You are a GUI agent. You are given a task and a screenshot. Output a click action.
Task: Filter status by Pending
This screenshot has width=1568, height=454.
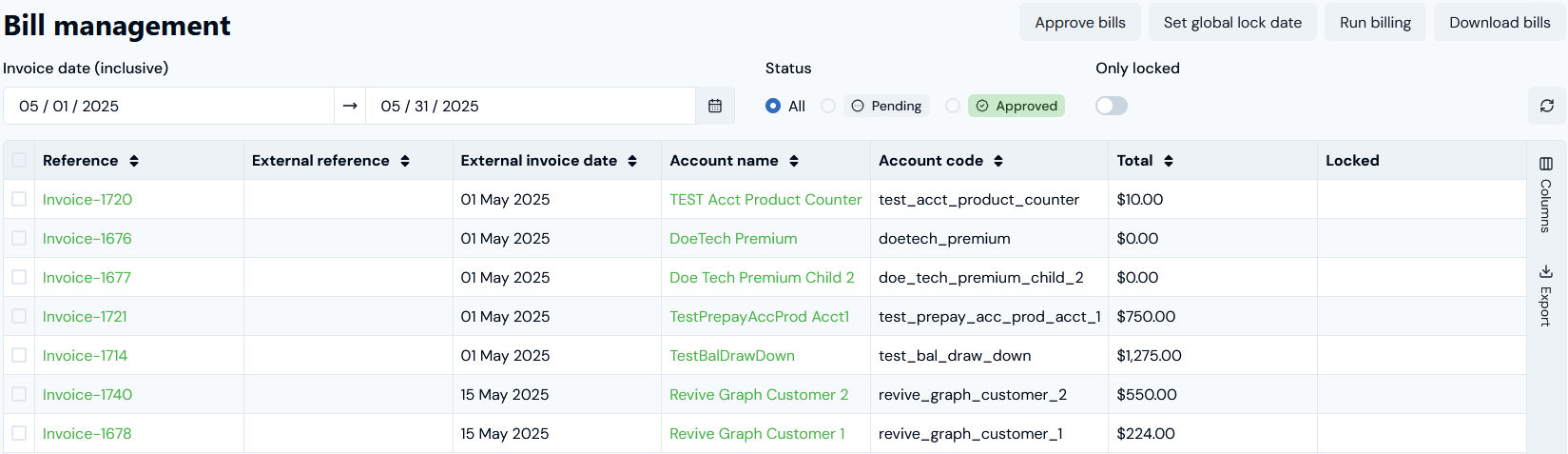(x=828, y=107)
